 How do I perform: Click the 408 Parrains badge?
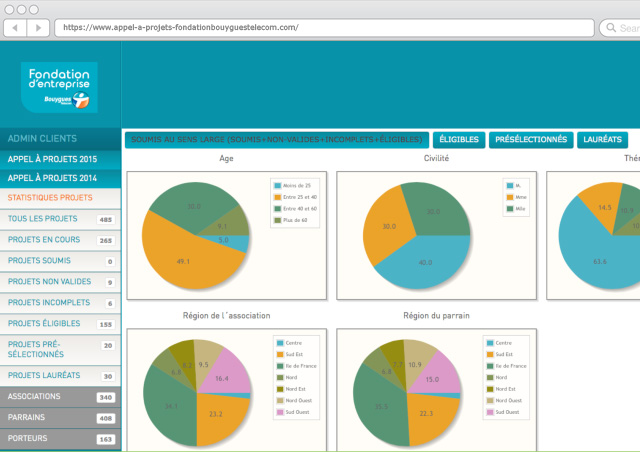(106, 419)
